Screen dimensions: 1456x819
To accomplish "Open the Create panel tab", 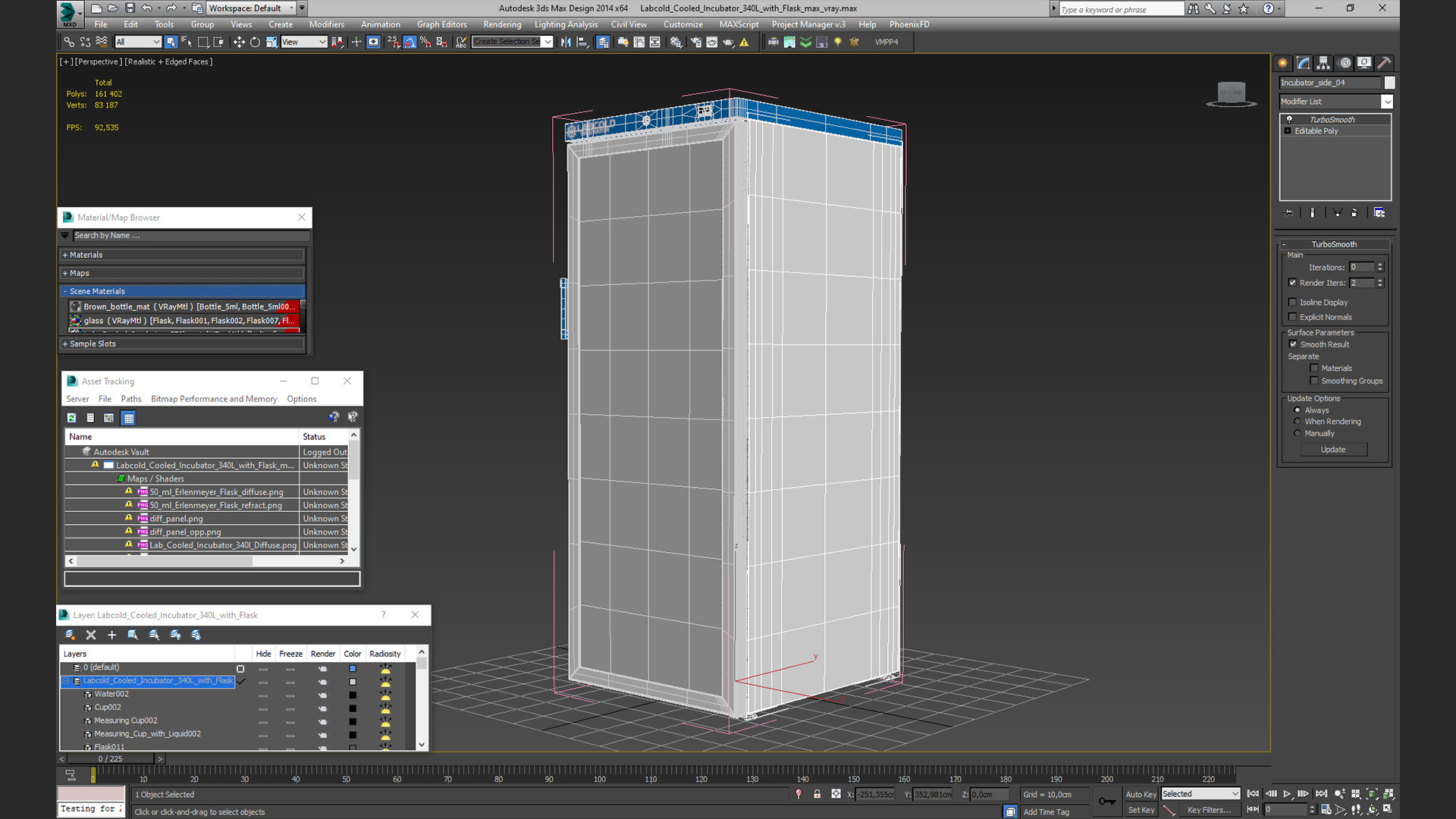I will (1283, 63).
